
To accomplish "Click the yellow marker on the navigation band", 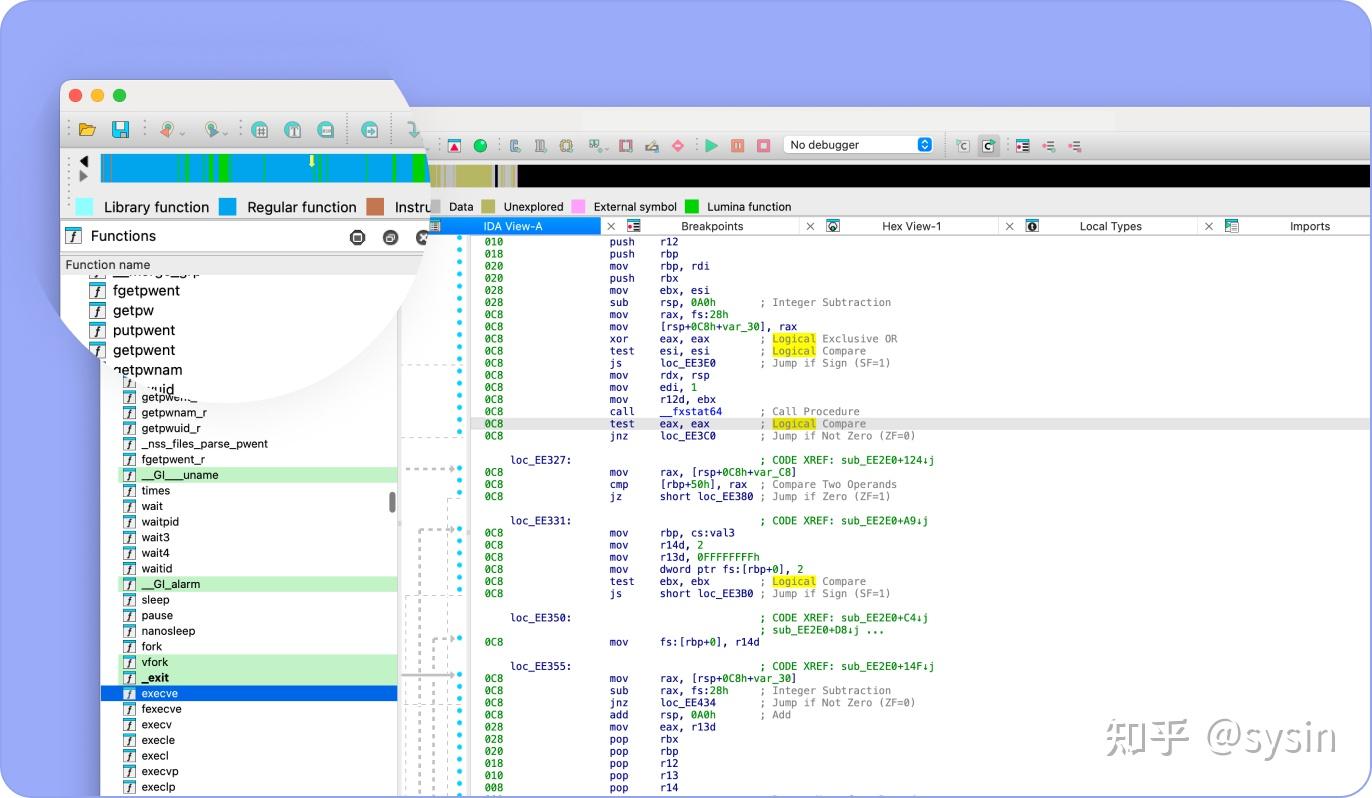I will tap(311, 161).
